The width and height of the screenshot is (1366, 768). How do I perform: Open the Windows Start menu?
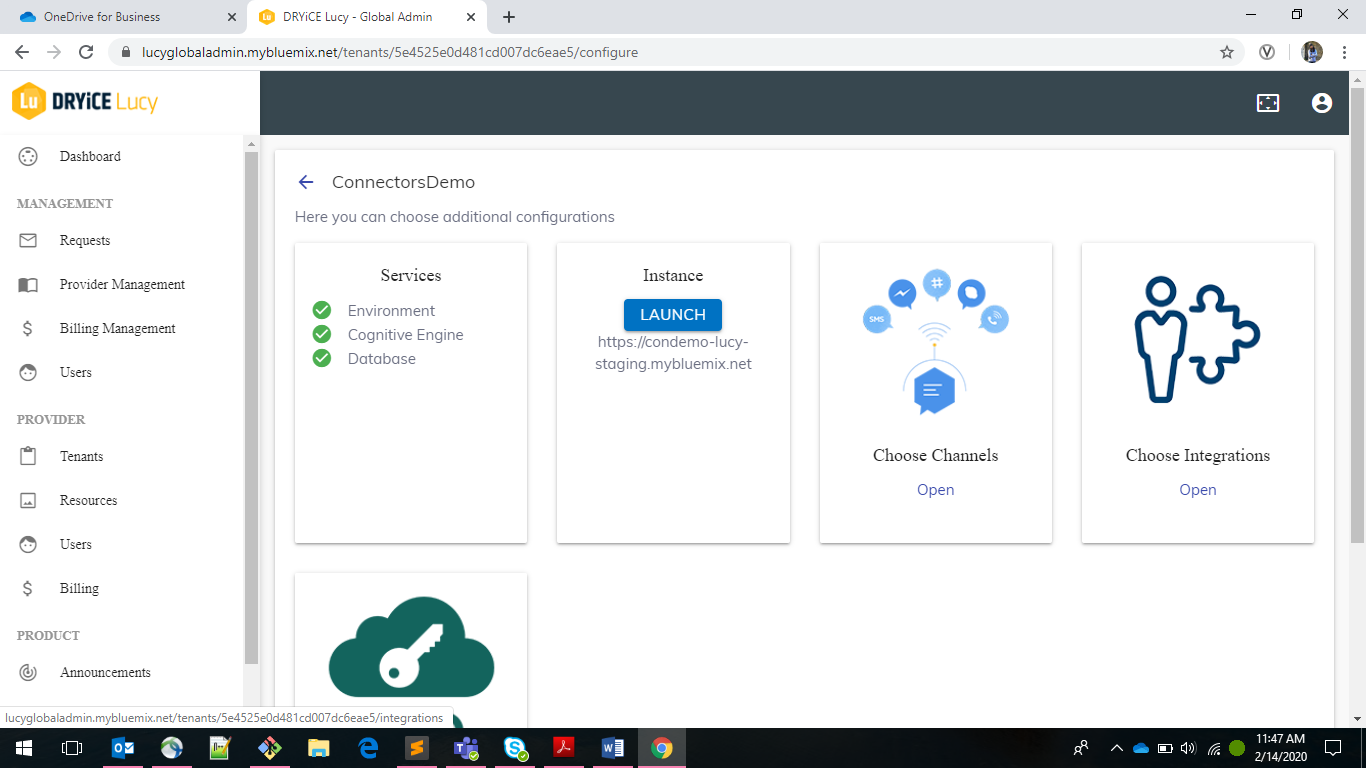[x=24, y=748]
